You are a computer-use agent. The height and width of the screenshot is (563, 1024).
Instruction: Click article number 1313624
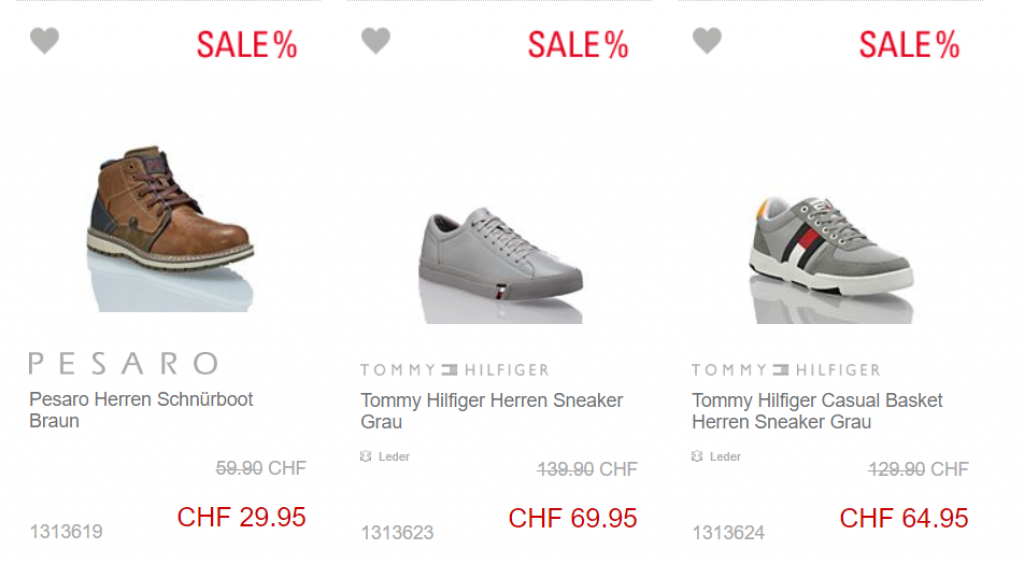[728, 533]
